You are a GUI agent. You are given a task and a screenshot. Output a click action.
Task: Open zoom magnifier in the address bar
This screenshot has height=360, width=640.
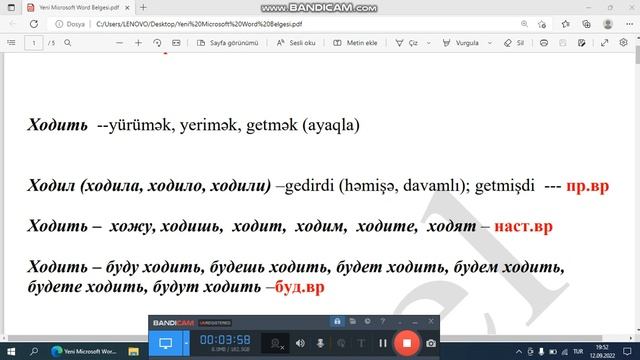point(524,24)
